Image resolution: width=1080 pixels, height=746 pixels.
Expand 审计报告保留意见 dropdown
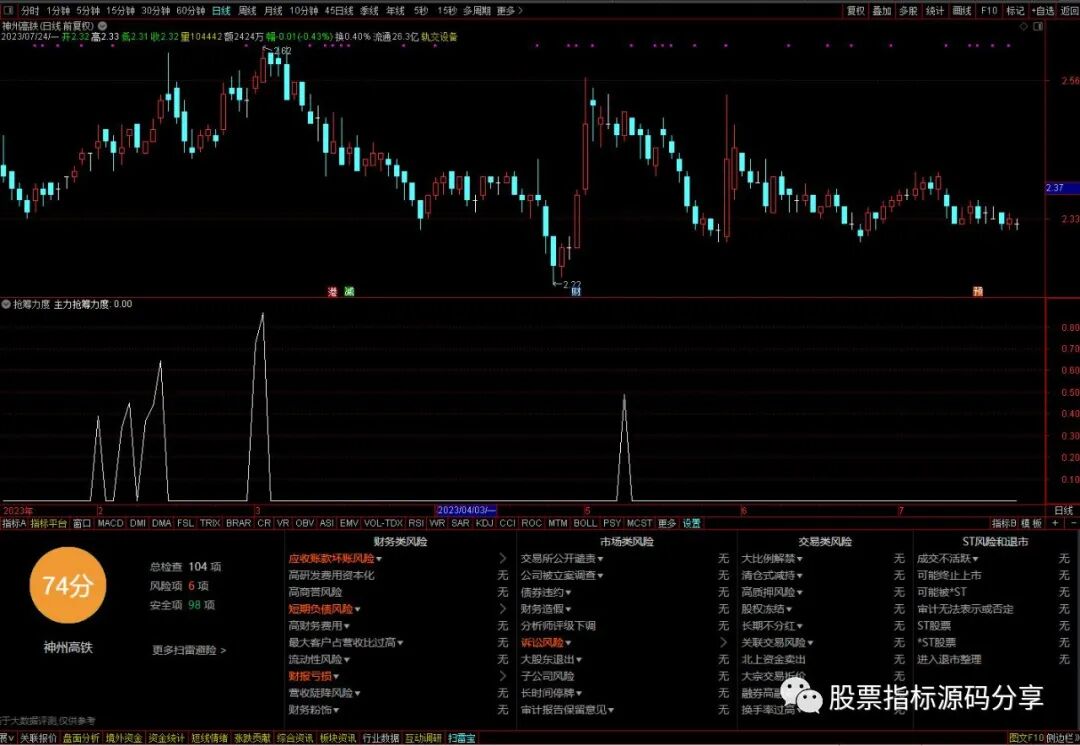click(x=611, y=710)
